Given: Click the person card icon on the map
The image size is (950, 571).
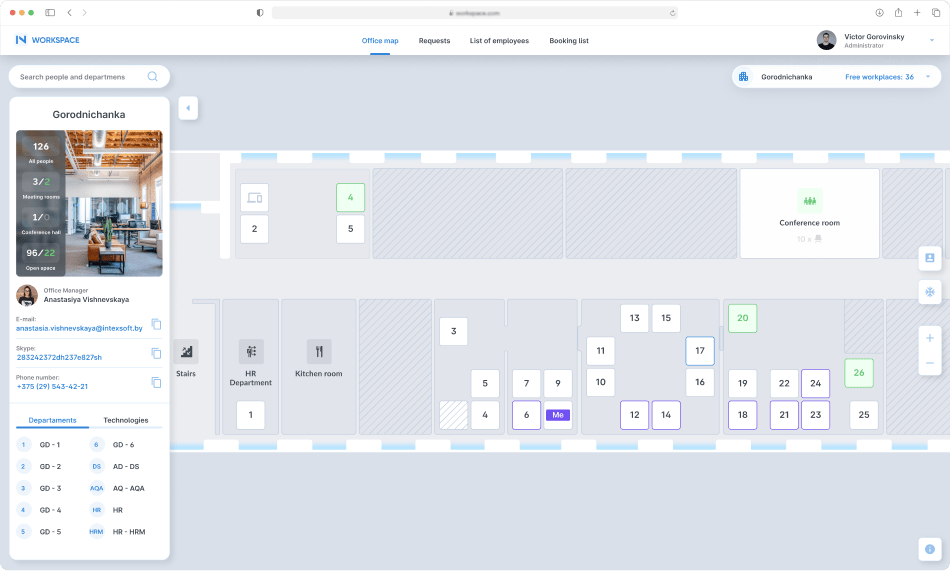Looking at the screenshot, I should tap(929, 258).
